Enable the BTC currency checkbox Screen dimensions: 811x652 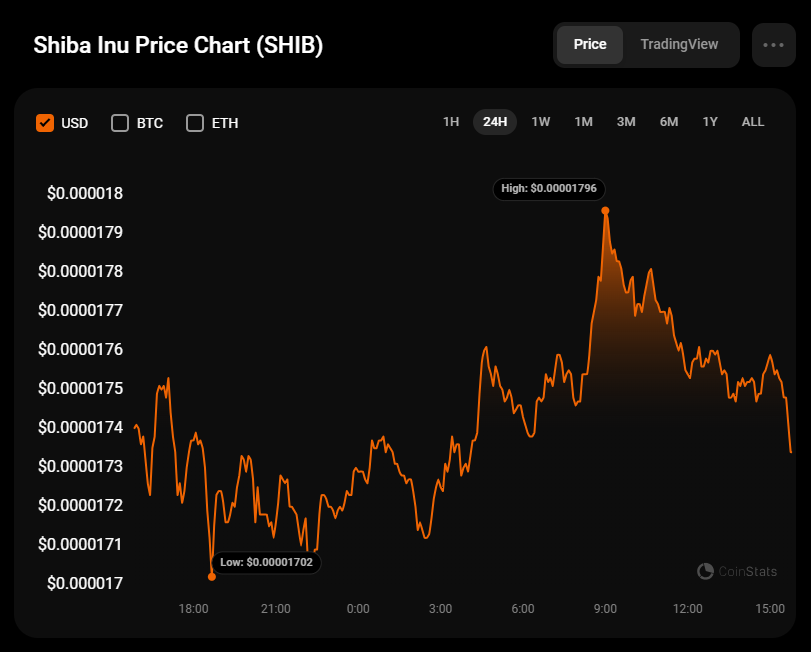point(120,123)
